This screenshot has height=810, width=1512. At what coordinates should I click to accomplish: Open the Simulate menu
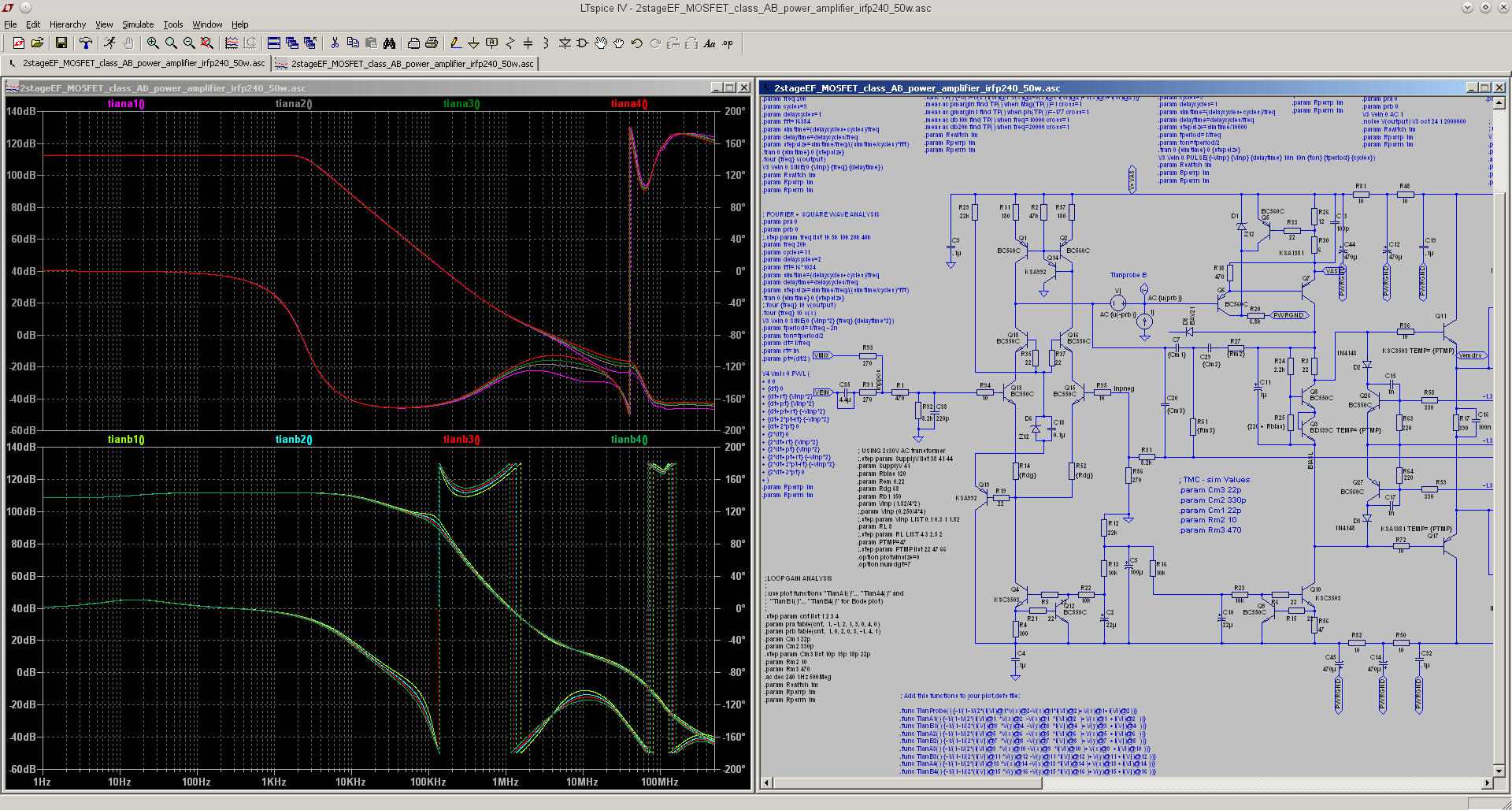(138, 24)
